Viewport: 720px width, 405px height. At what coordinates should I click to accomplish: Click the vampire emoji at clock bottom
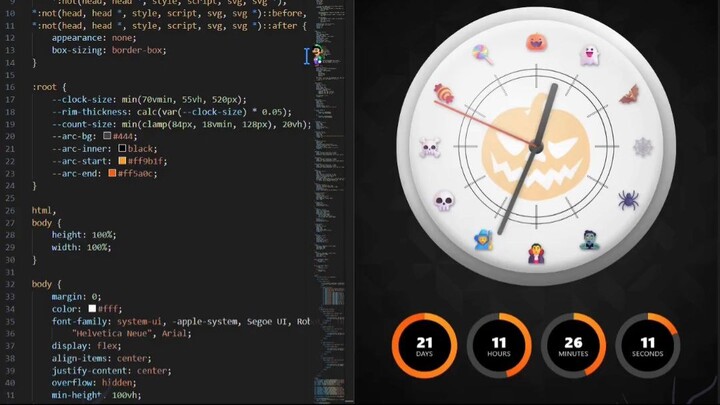[536, 253]
